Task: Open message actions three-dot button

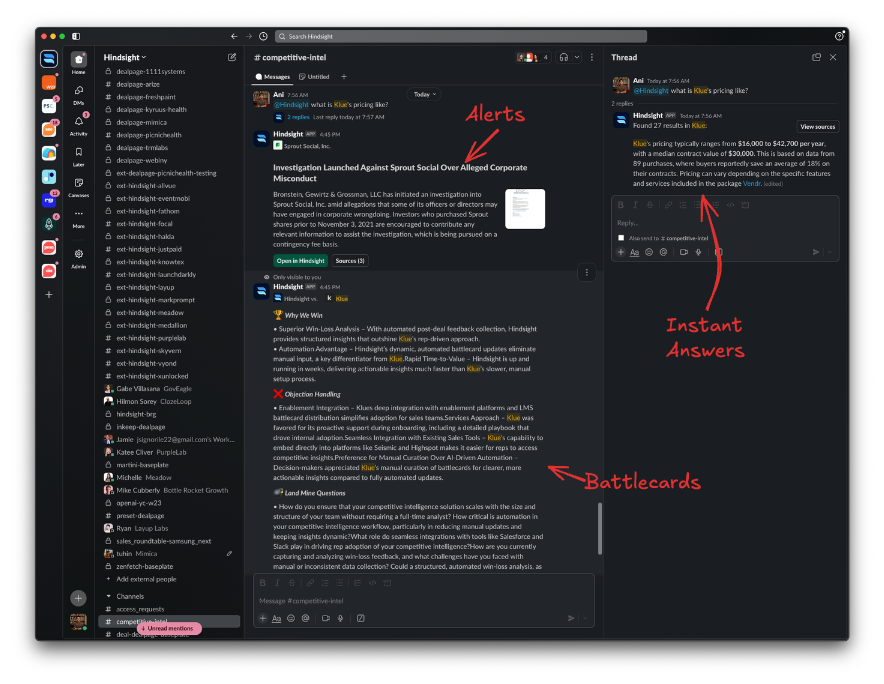Action: click(586, 272)
